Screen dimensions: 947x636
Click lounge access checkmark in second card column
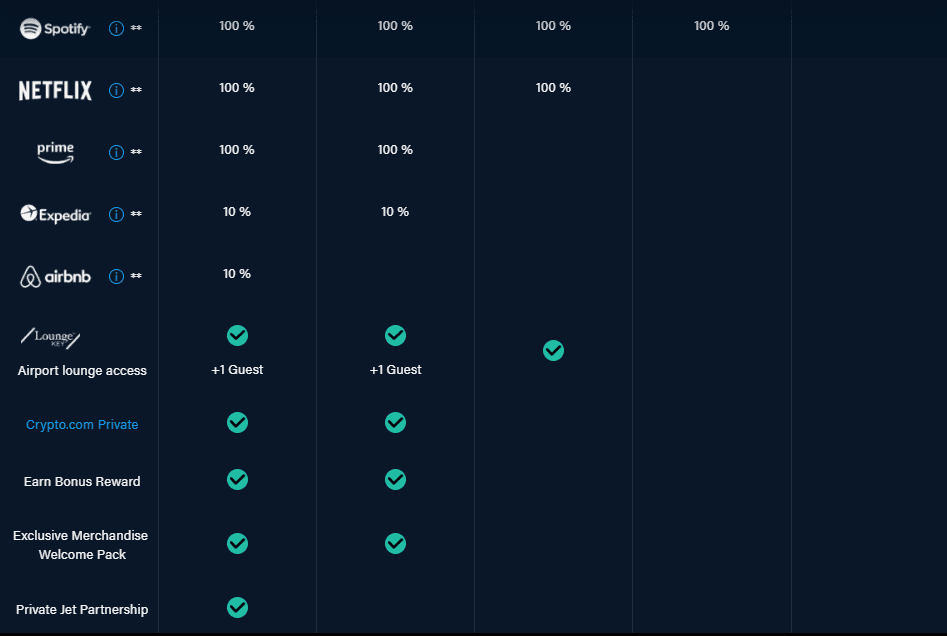tap(396, 335)
